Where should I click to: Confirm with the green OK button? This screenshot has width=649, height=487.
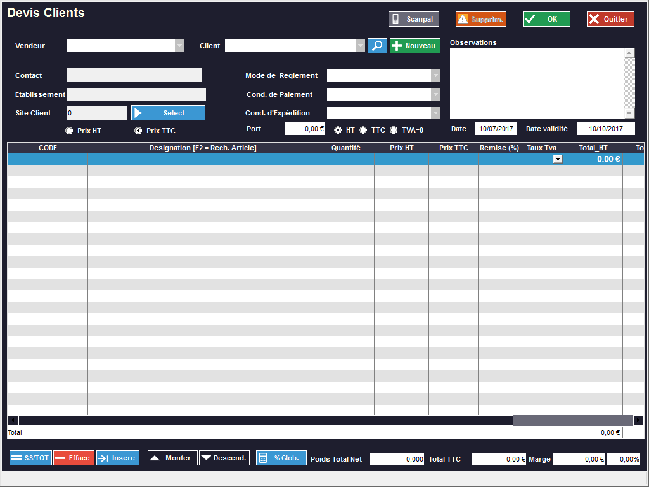tap(546, 19)
